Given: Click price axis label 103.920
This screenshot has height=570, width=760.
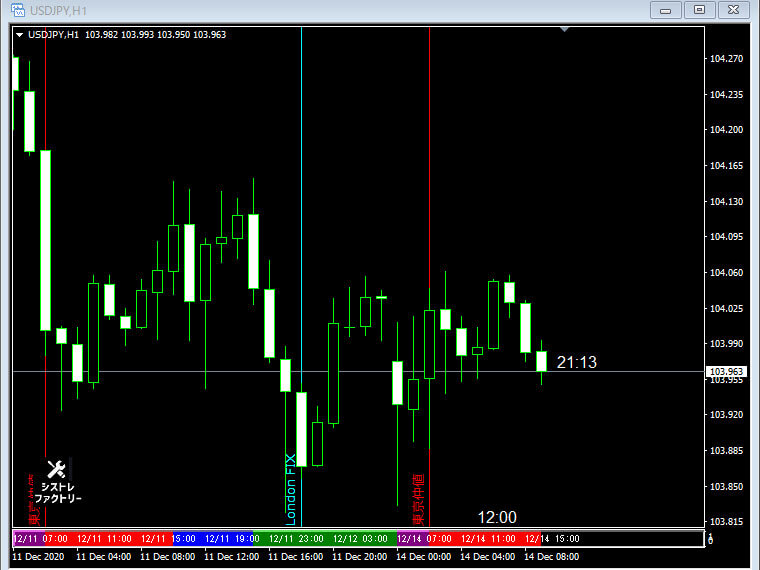Looking at the screenshot, I should click(726, 415).
